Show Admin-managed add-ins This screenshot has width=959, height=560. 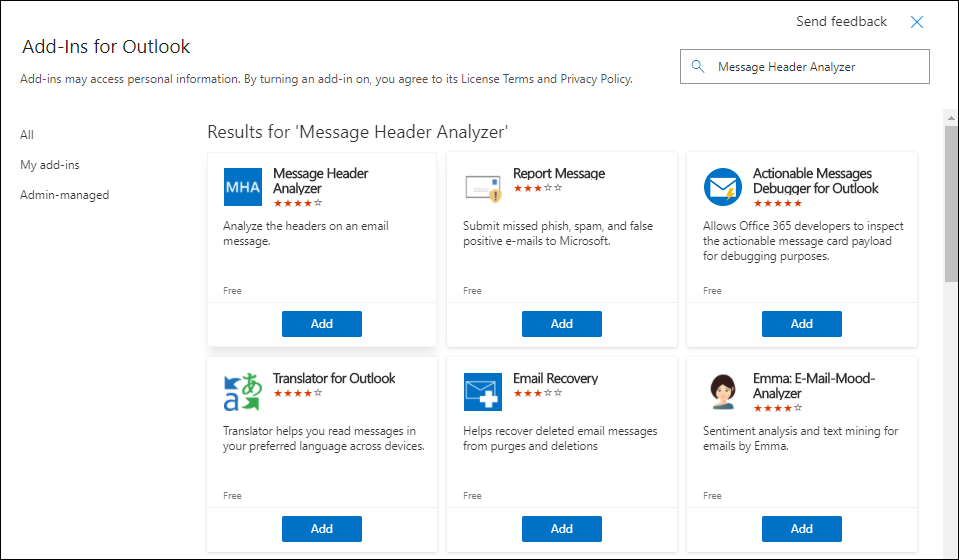(65, 195)
